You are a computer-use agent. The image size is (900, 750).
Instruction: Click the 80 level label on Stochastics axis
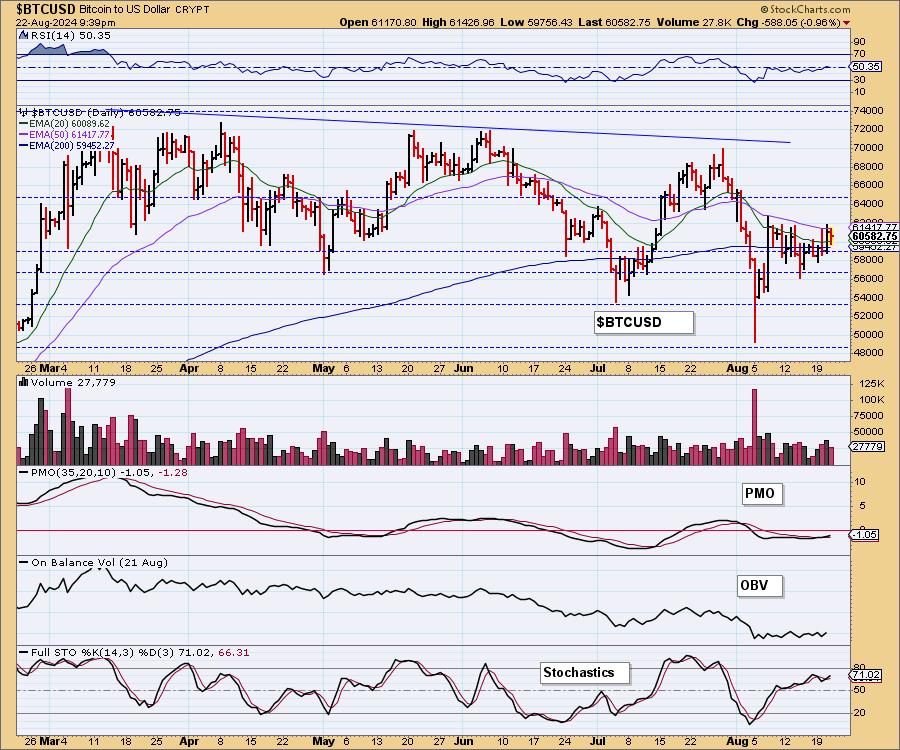pyautogui.click(x=860, y=668)
